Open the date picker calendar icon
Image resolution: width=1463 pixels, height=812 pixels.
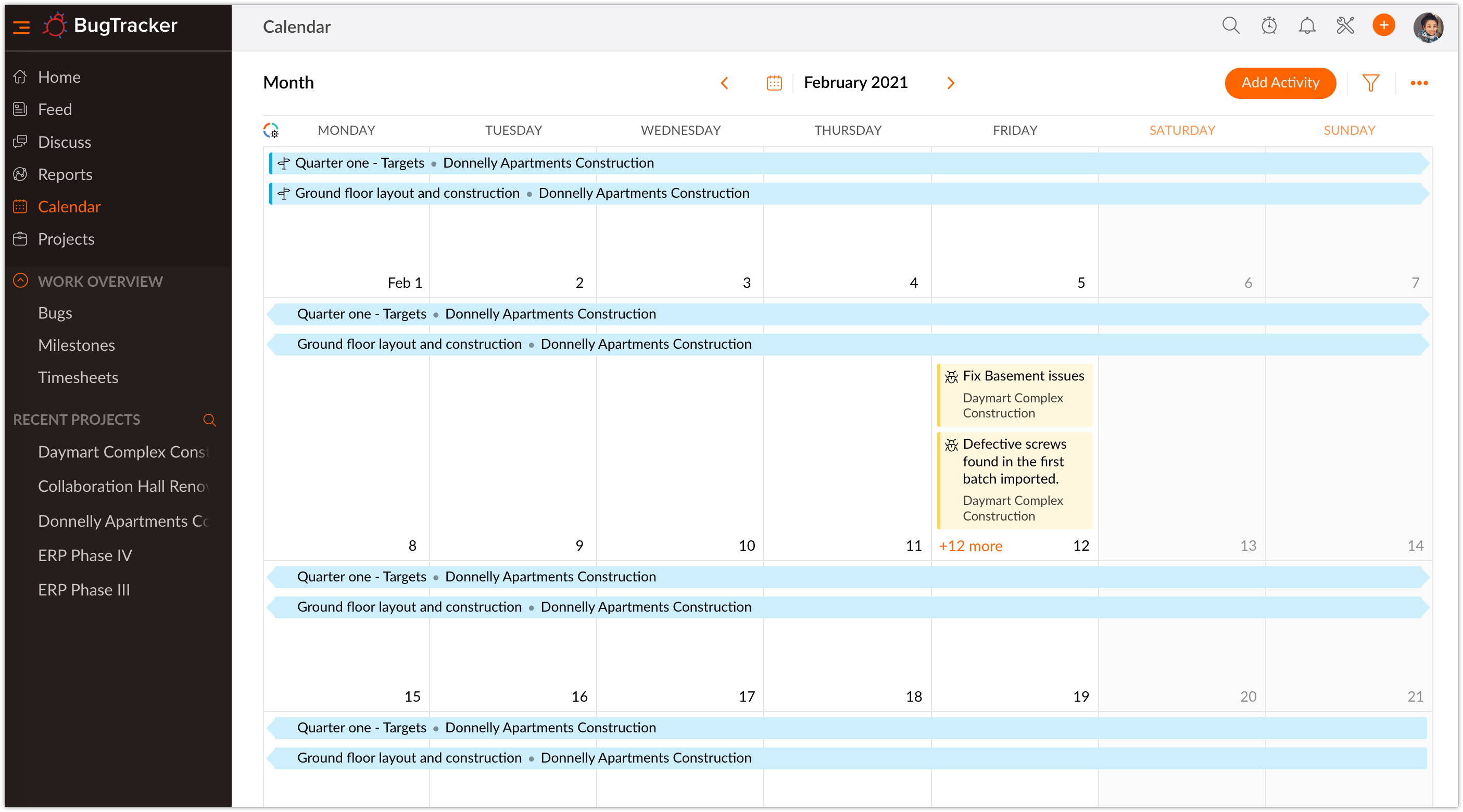(x=774, y=83)
